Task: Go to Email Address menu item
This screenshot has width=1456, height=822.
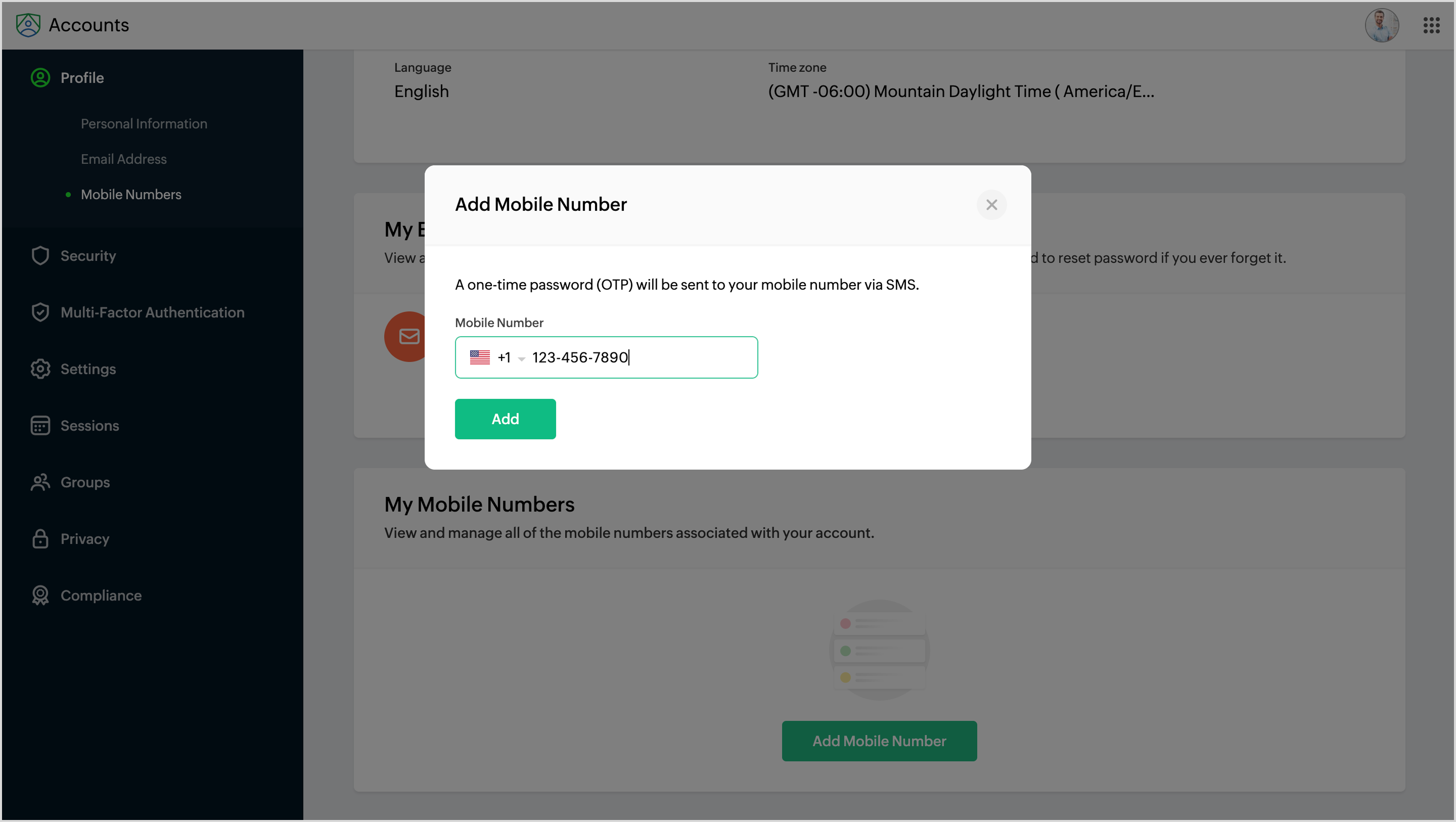Action: pos(123,159)
